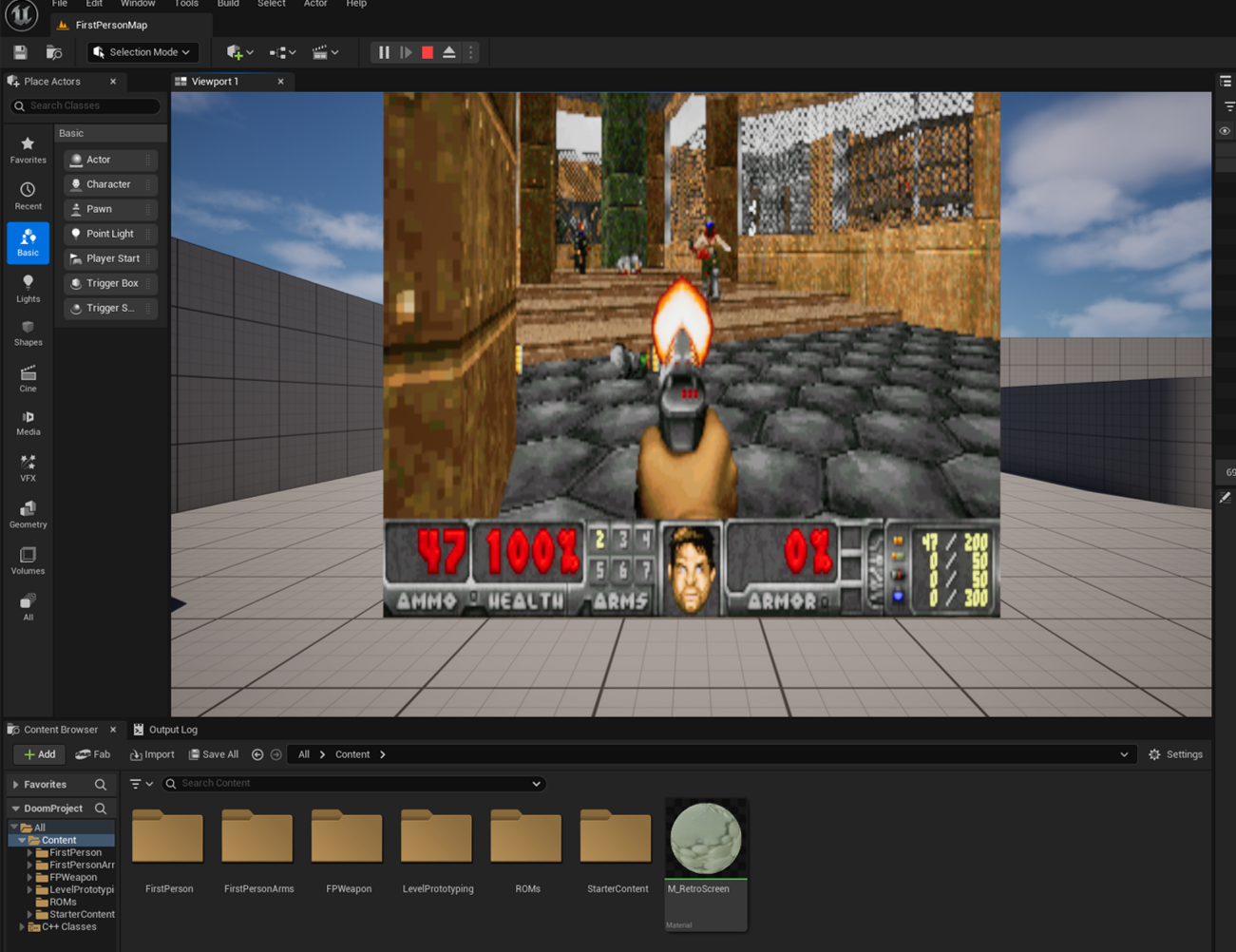Screen dimensions: 1236x952
Task: Expand the Favorites section in Content Browser
Action: tap(16, 785)
